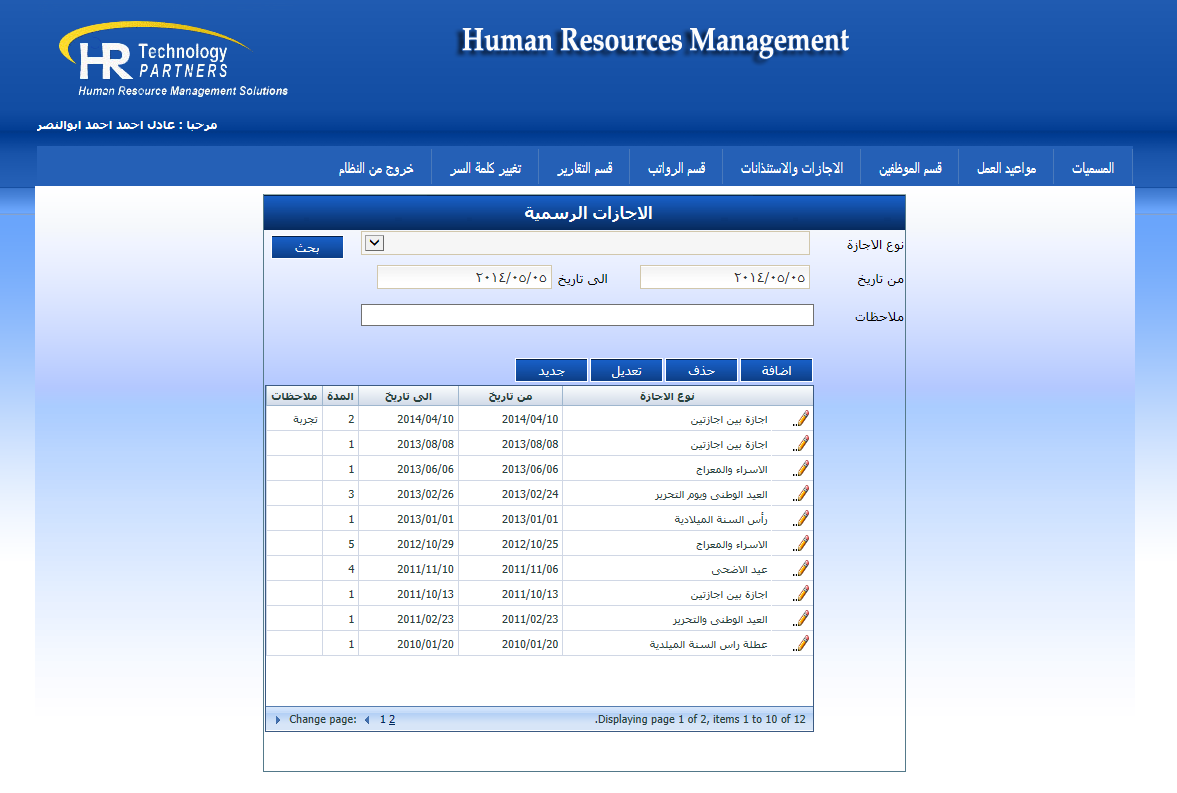Open the المسميات menu
1177x793 pixels.
1092,168
